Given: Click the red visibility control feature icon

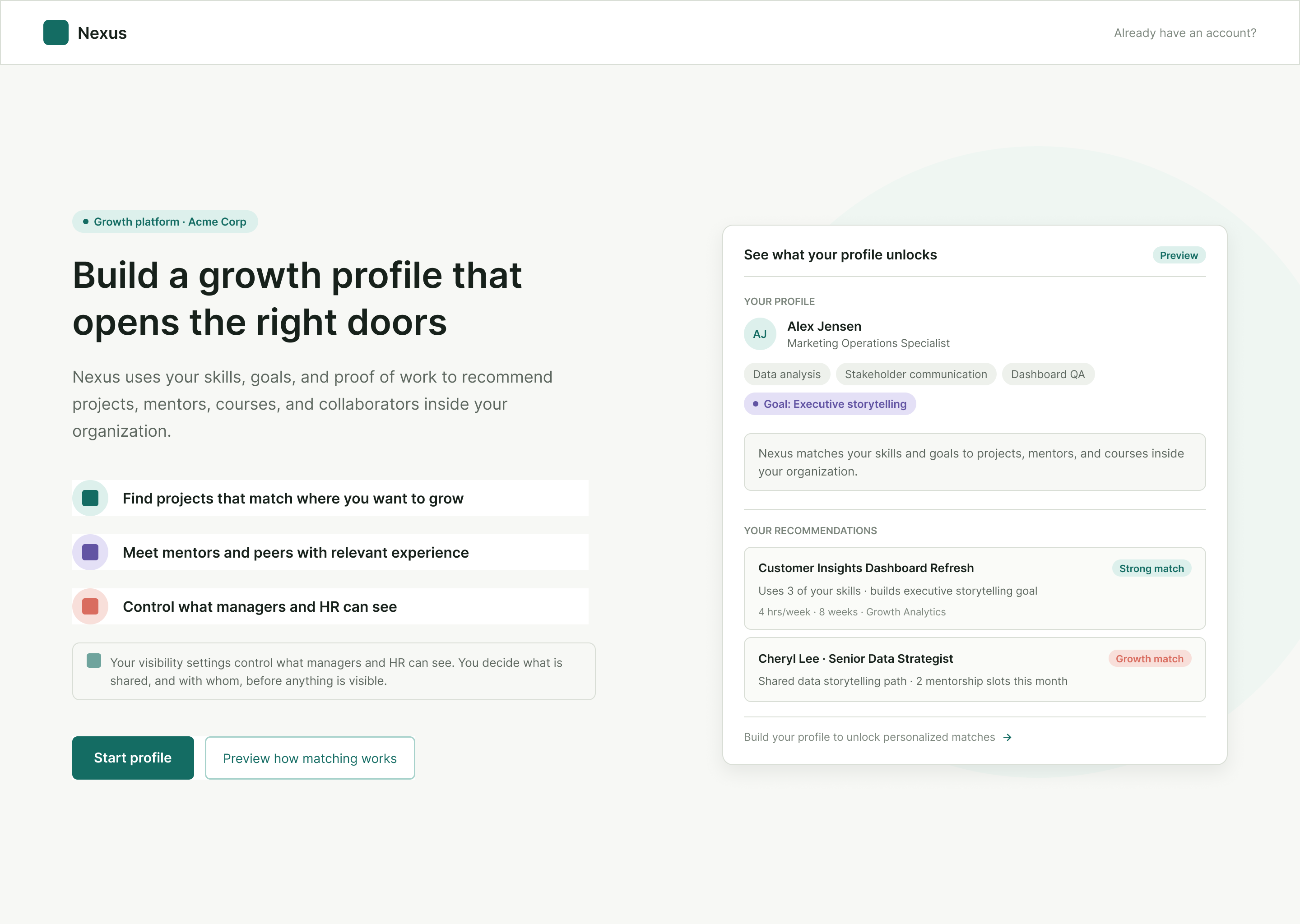Looking at the screenshot, I should [90, 606].
